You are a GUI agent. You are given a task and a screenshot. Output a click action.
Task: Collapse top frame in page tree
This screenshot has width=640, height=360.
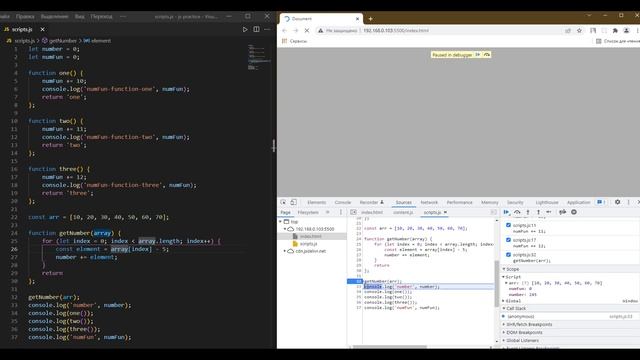coord(280,222)
